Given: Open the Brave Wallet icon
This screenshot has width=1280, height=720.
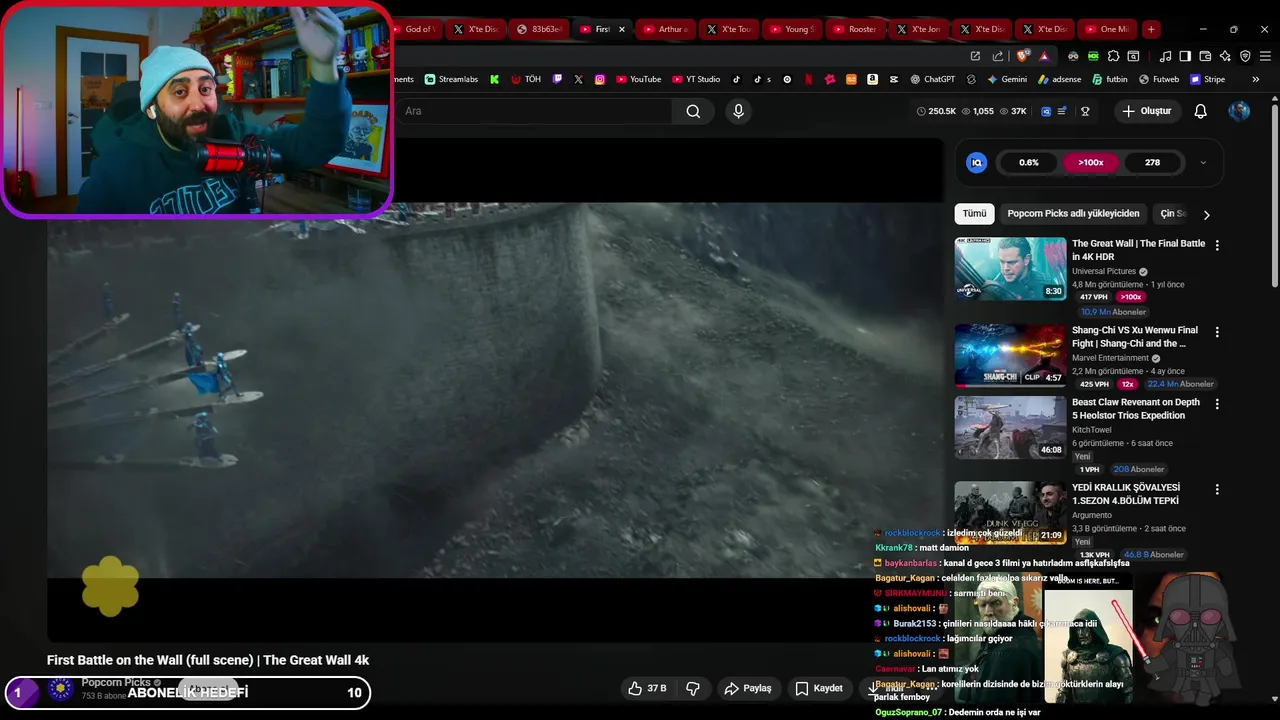Looking at the screenshot, I should click(1205, 56).
